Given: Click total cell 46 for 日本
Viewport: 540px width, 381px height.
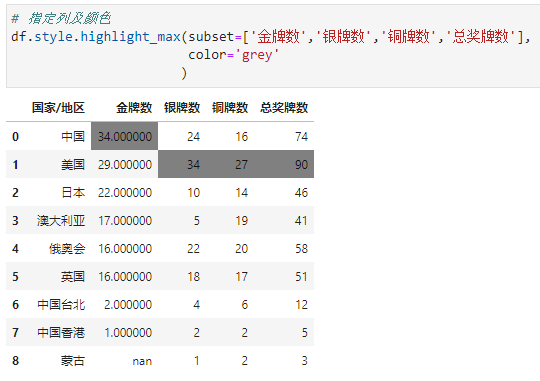Looking at the screenshot, I should pos(301,192).
